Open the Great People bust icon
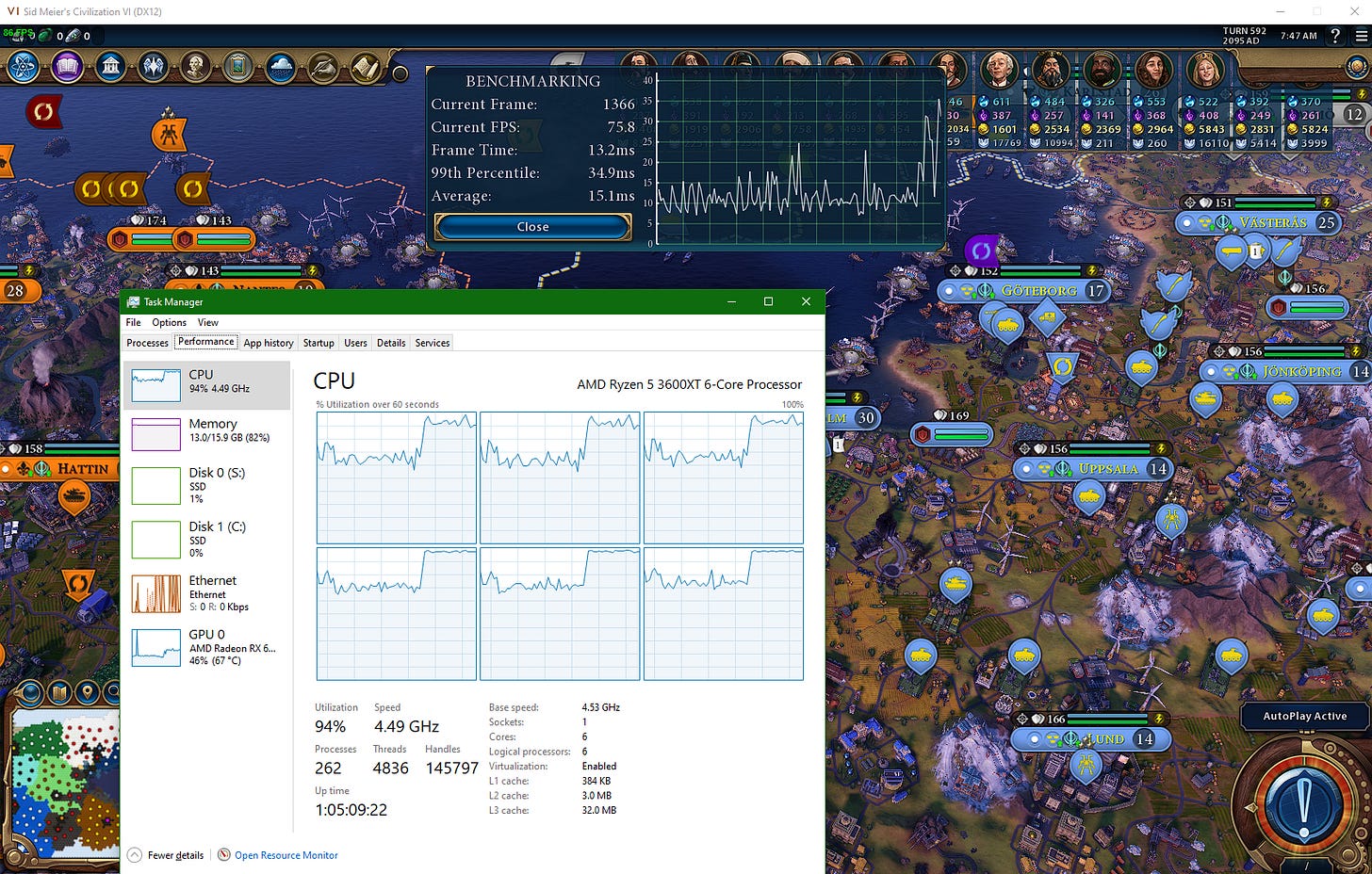This screenshot has height=874, width=1372. pyautogui.click(x=196, y=67)
